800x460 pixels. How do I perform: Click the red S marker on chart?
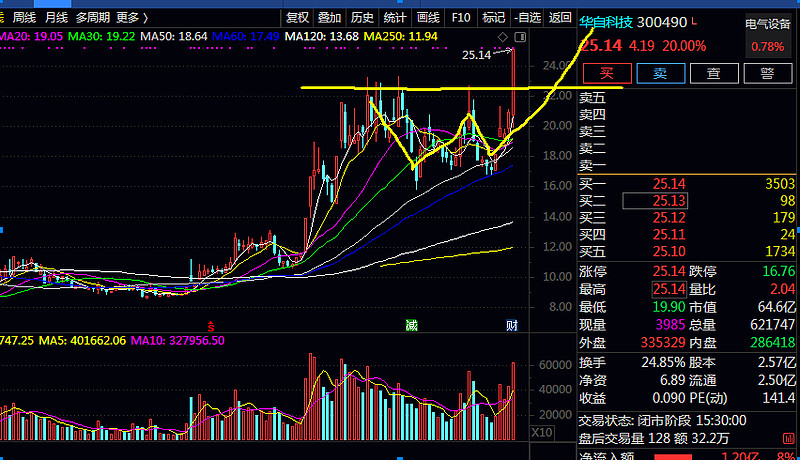tap(211, 326)
